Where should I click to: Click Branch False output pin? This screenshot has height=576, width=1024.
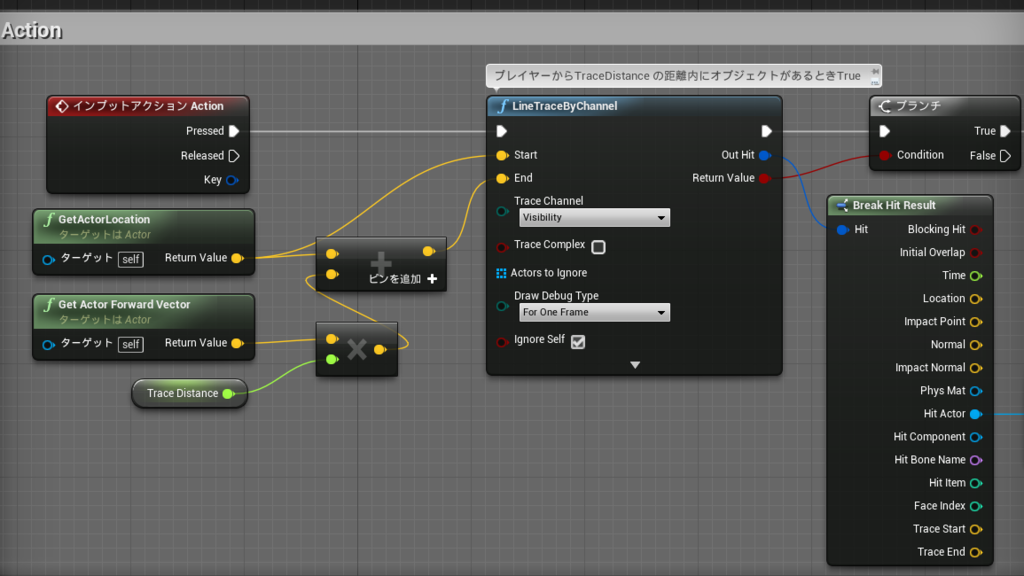coord(1006,156)
